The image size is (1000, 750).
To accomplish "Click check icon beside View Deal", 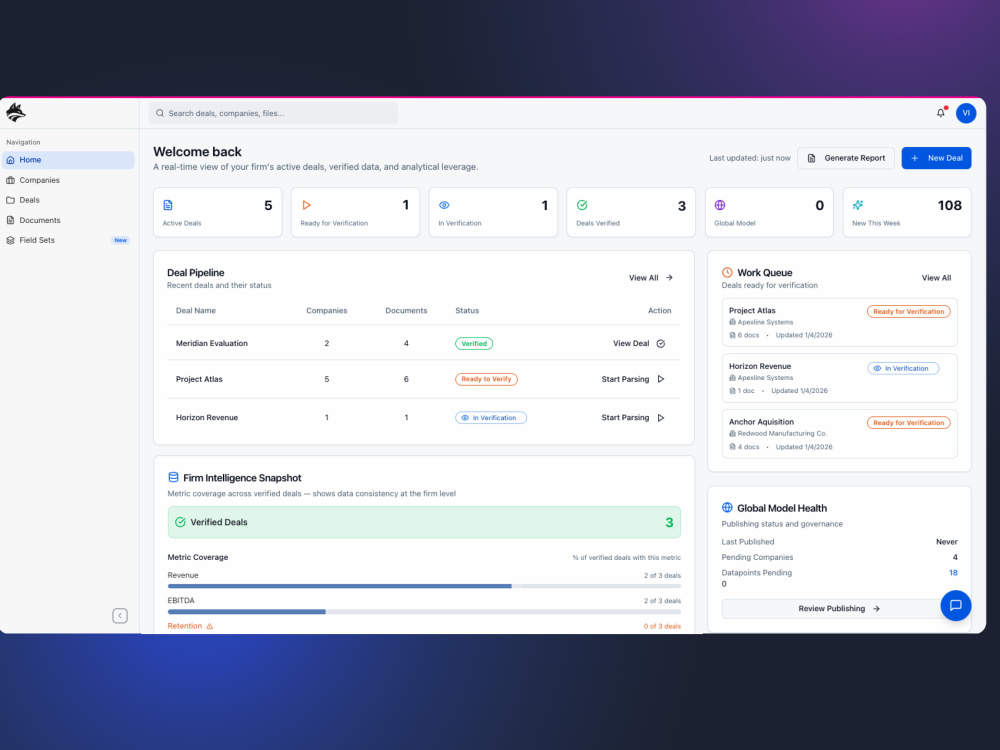I will coord(661,344).
